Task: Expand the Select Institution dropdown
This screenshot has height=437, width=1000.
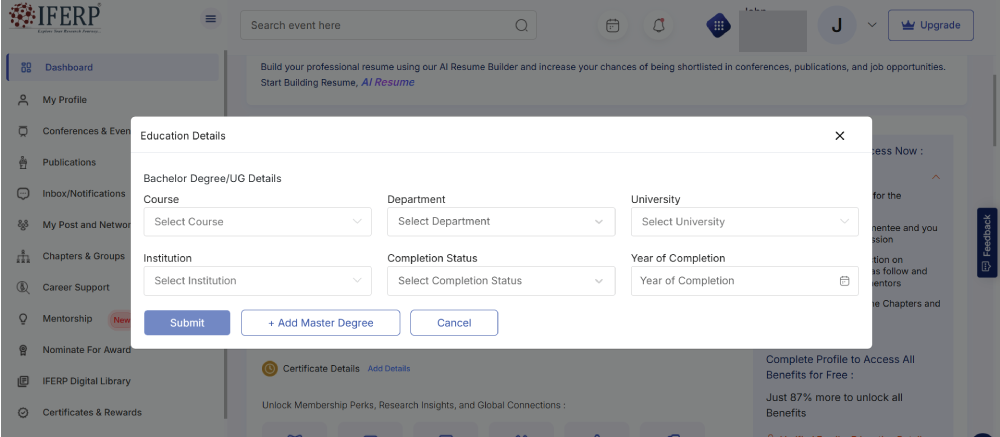Action: (257, 281)
